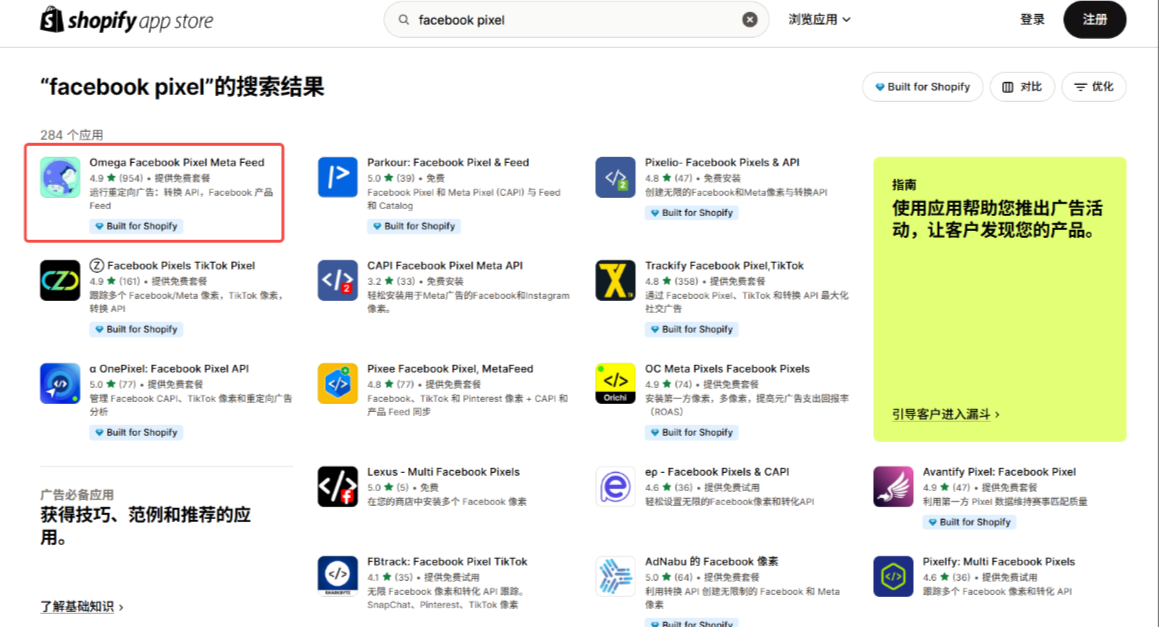Open OC Meta Pixels Facebook Pixels title

coord(727,368)
